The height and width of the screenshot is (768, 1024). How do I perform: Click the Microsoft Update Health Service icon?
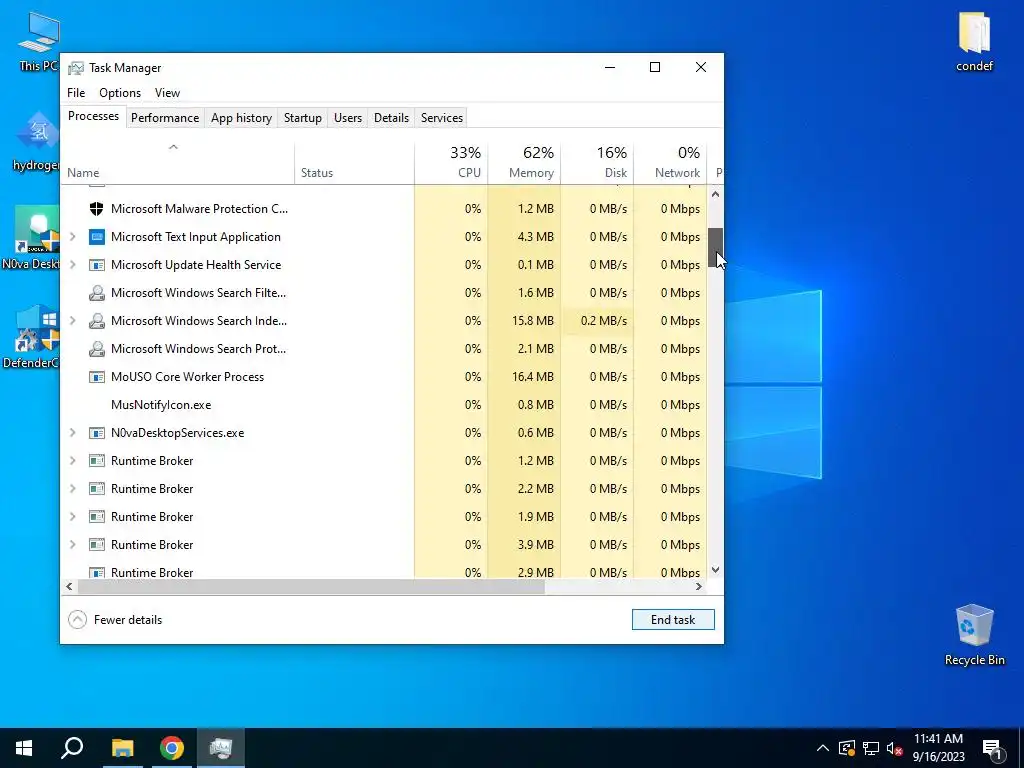pos(97,265)
